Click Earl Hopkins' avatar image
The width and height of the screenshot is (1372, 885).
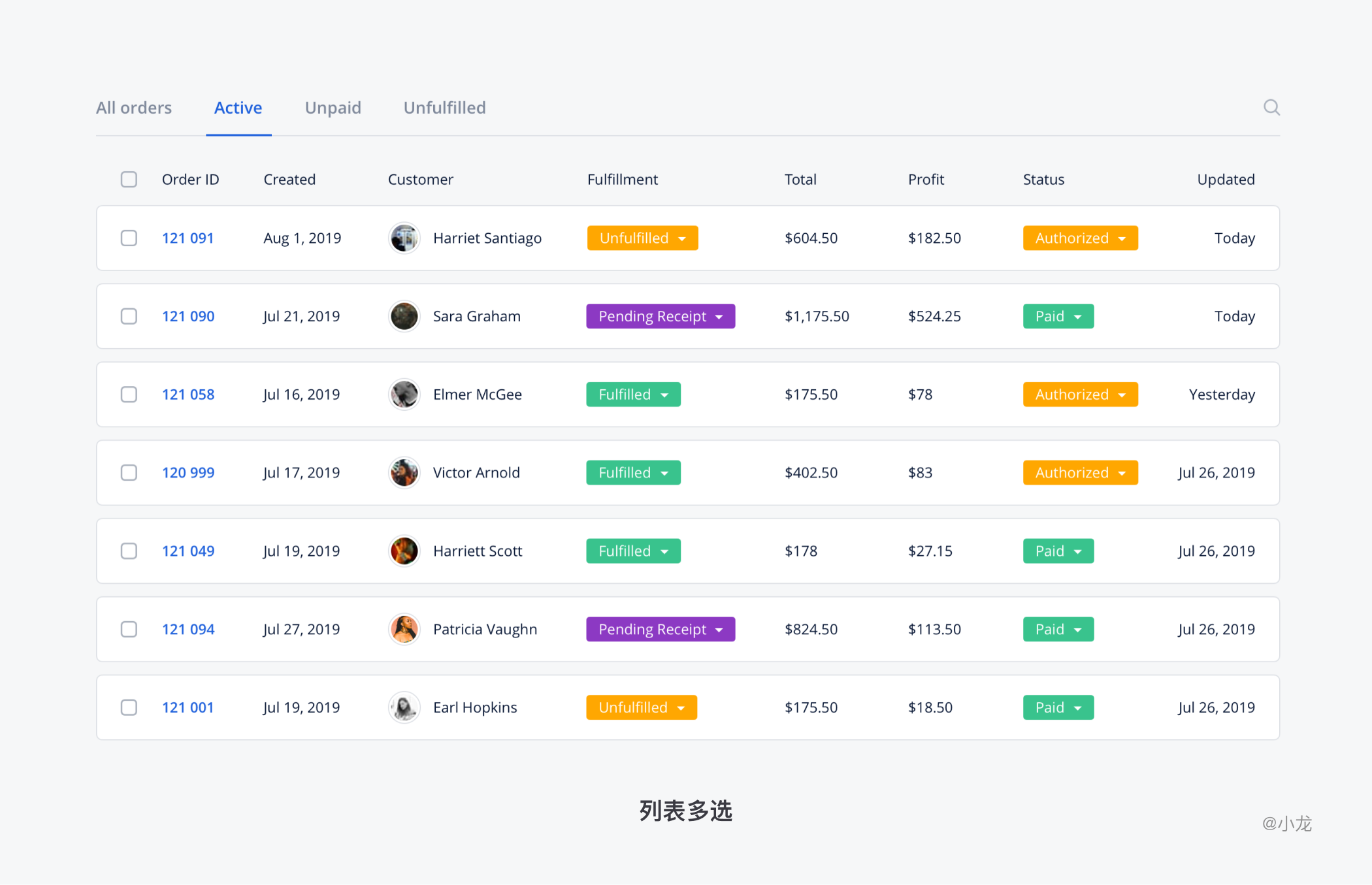tap(404, 707)
